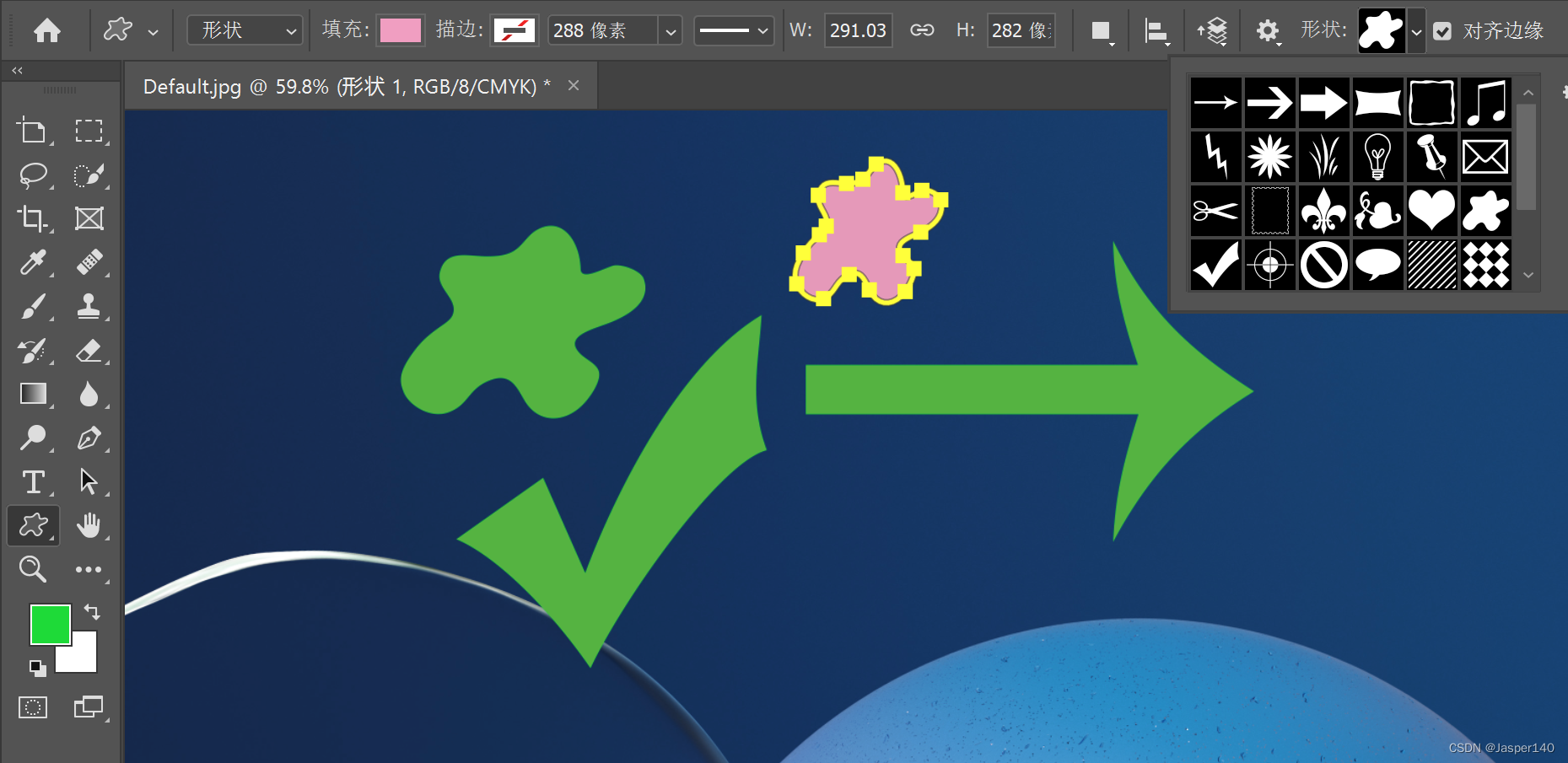The width and height of the screenshot is (1568, 763).
Task: Click the stroke width field 288 像素
Action: point(603,31)
